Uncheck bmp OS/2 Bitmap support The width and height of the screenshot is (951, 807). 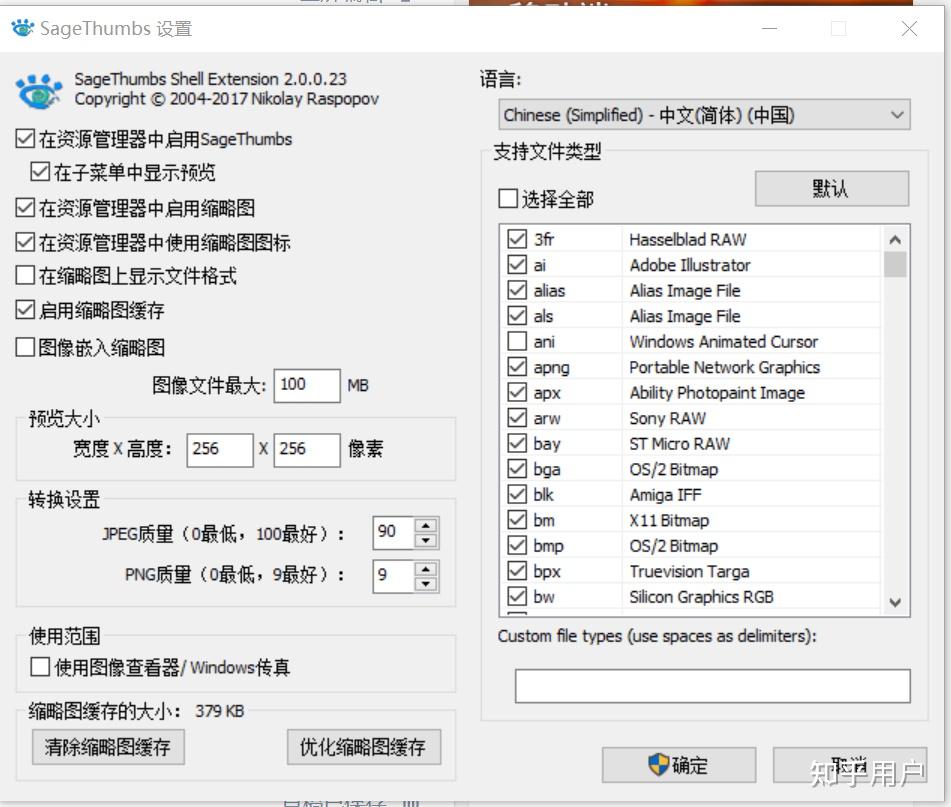coord(517,546)
